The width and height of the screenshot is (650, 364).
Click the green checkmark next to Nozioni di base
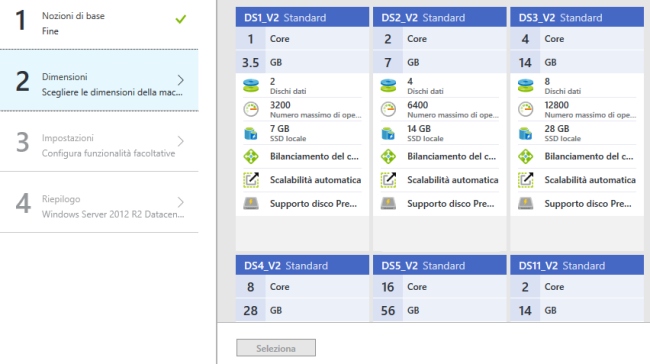pos(181,19)
